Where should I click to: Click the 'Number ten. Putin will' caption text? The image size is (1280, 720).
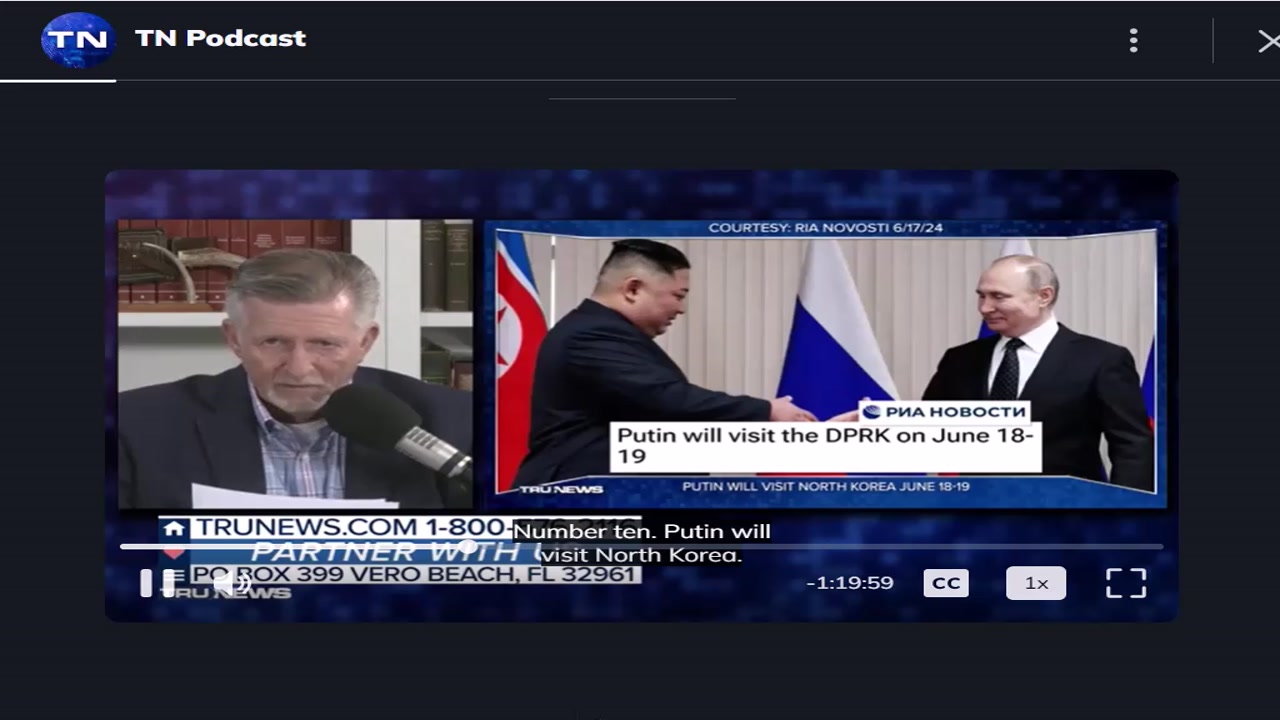(642, 532)
